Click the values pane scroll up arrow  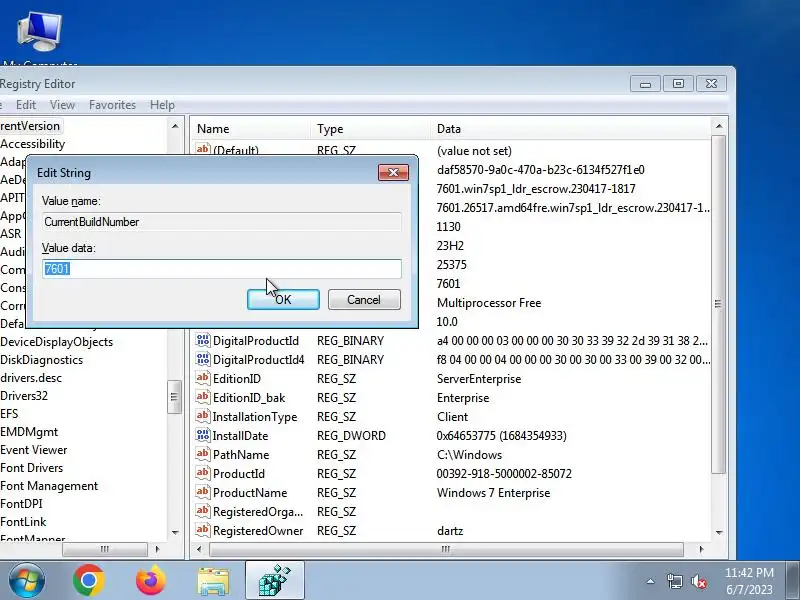pos(718,126)
